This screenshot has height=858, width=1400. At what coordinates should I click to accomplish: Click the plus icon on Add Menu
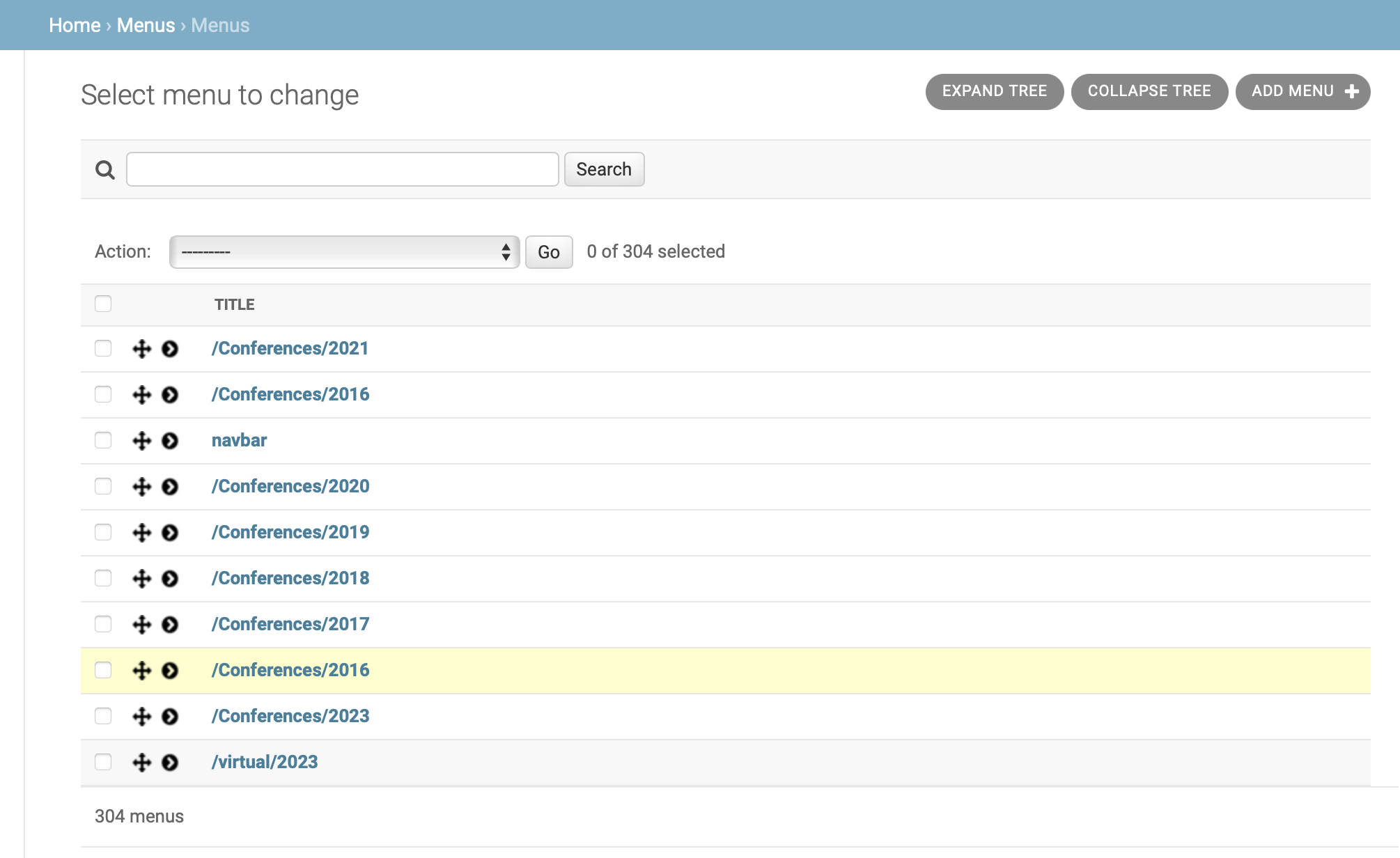click(x=1351, y=91)
